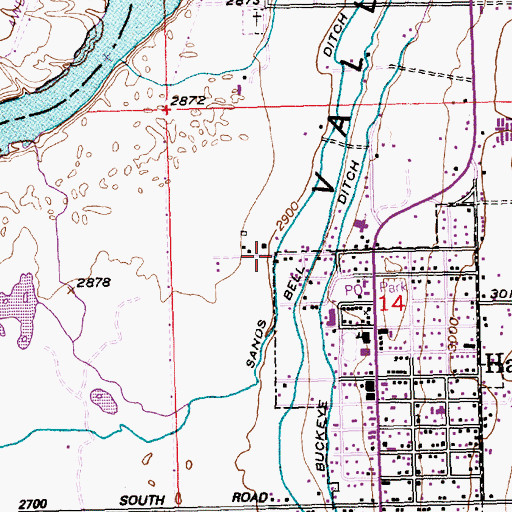Click the 2700 label at bottom edge
This screenshot has width=512, height=512.
[x=33, y=504]
